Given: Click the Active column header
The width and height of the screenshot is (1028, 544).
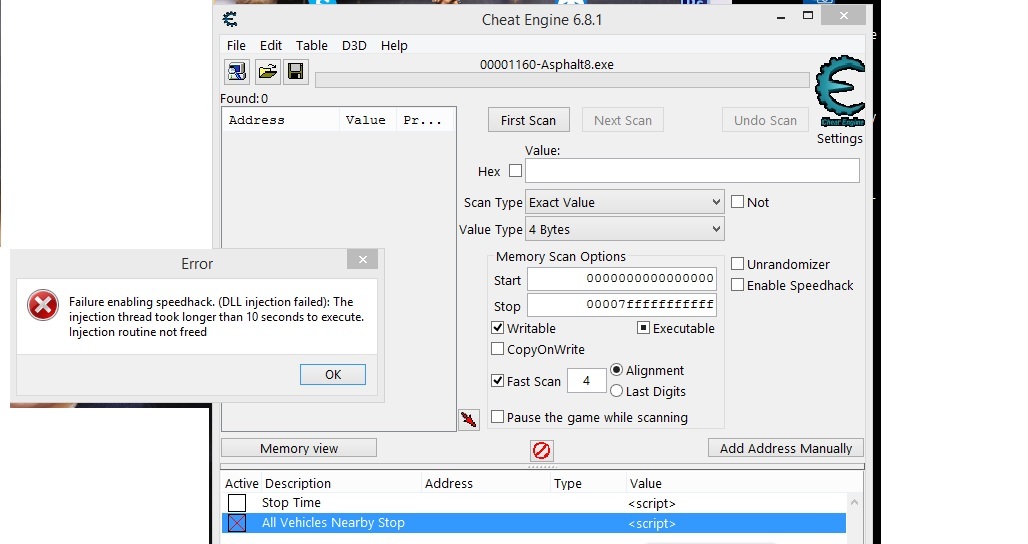Looking at the screenshot, I should [241, 483].
